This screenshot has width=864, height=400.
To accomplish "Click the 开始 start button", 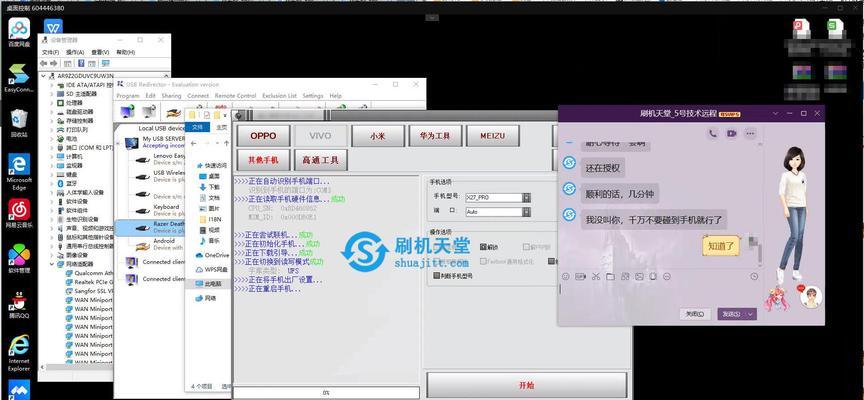I will coord(527,385).
